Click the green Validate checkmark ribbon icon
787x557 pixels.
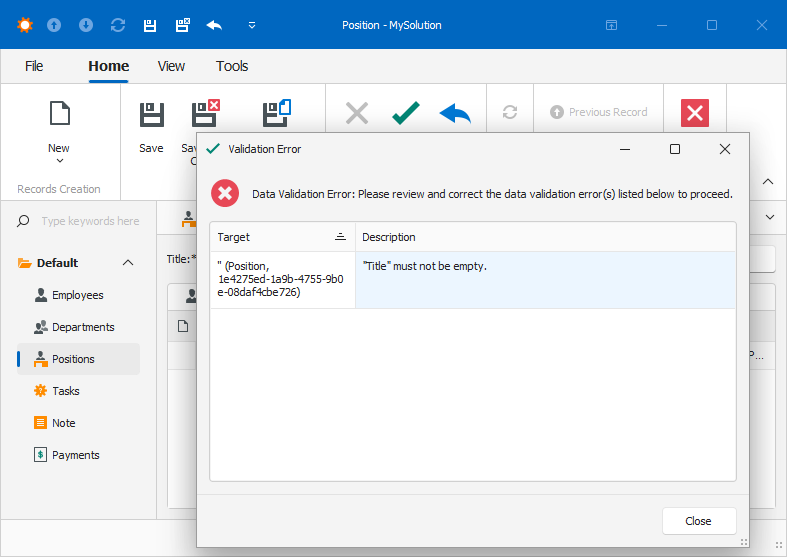(x=406, y=112)
